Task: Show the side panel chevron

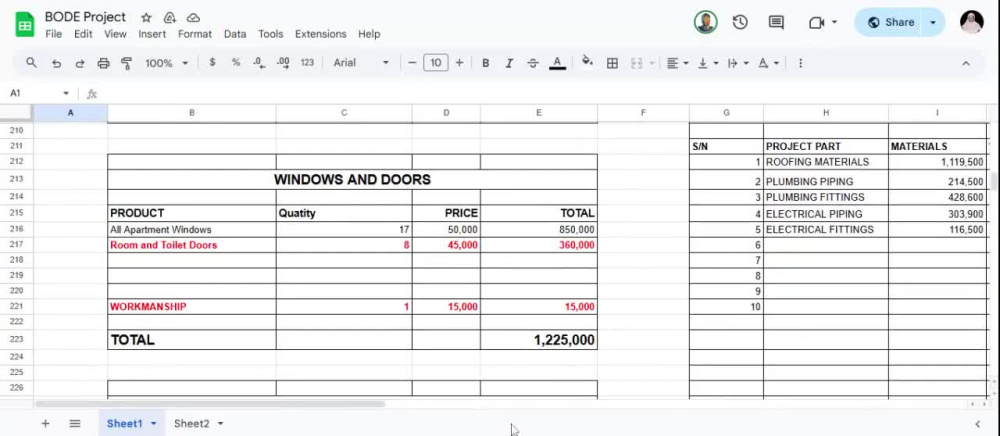Action: coord(978,424)
